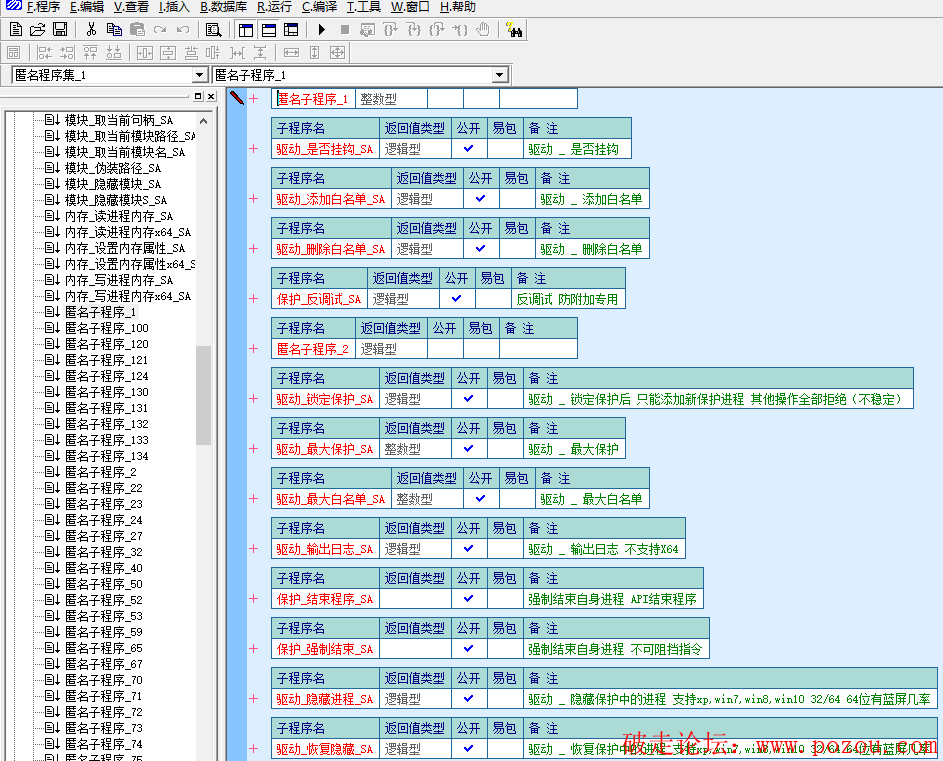Click the tree panel scrollbar up arrow

(x=203, y=120)
